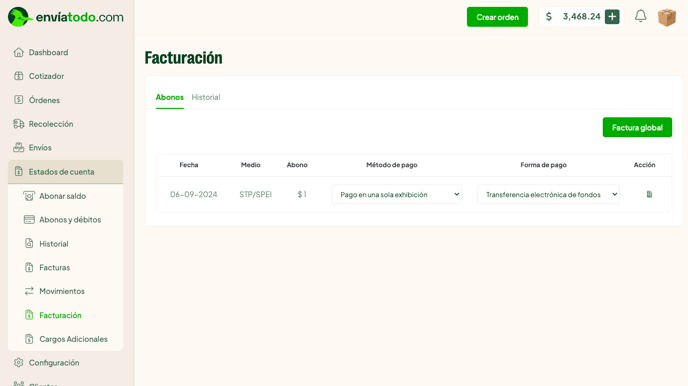Click the Configuración gear icon
Image resolution: width=688 pixels, height=386 pixels.
(18, 362)
